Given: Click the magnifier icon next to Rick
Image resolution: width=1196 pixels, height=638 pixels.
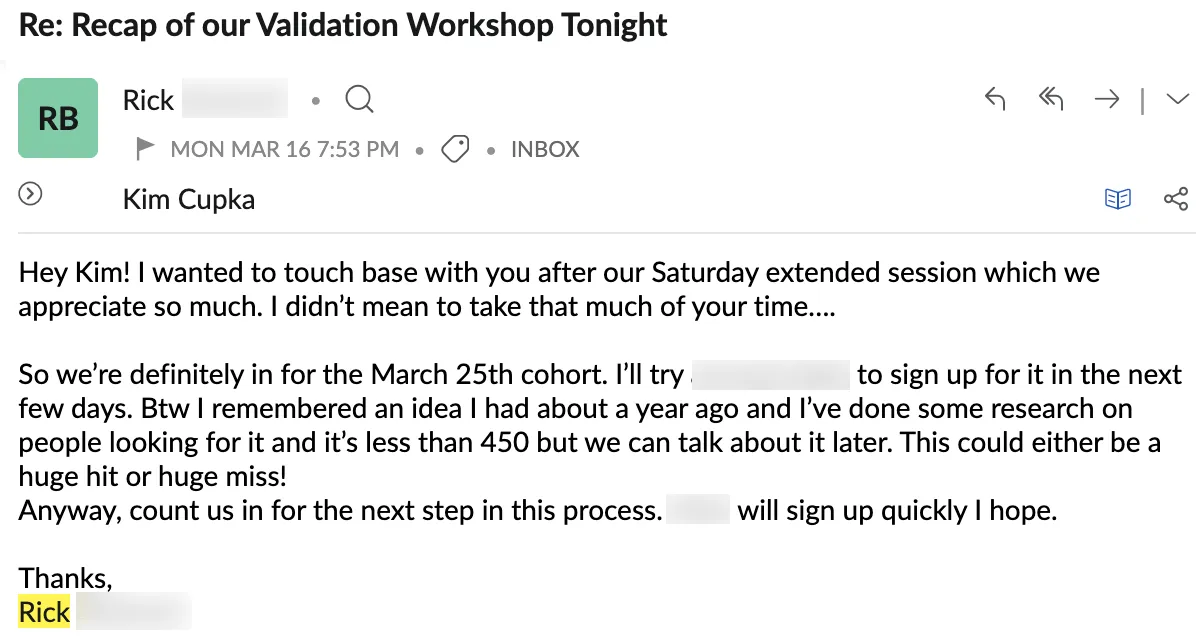Looking at the screenshot, I should (x=359, y=100).
